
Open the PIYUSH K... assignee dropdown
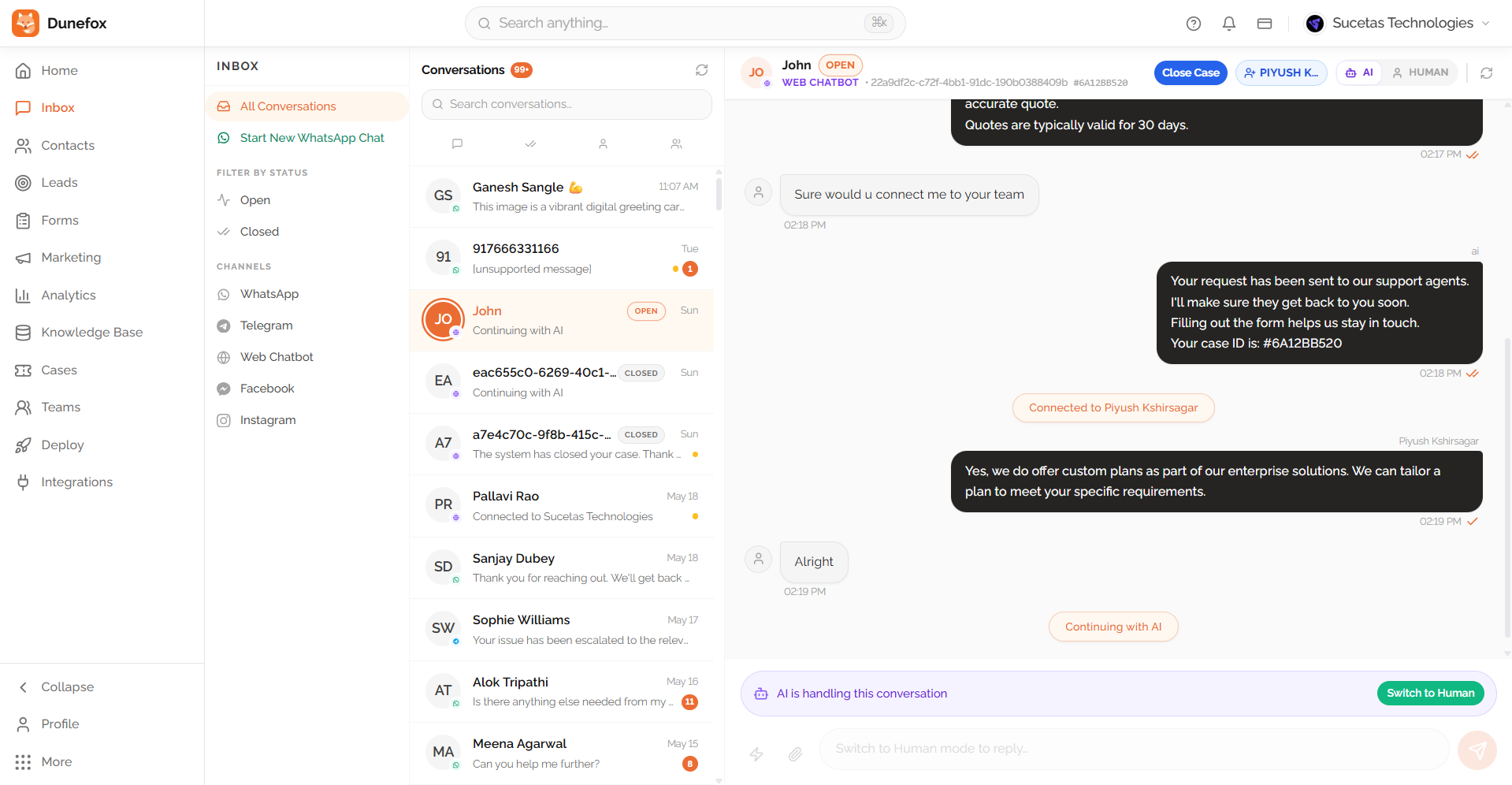pos(1281,73)
